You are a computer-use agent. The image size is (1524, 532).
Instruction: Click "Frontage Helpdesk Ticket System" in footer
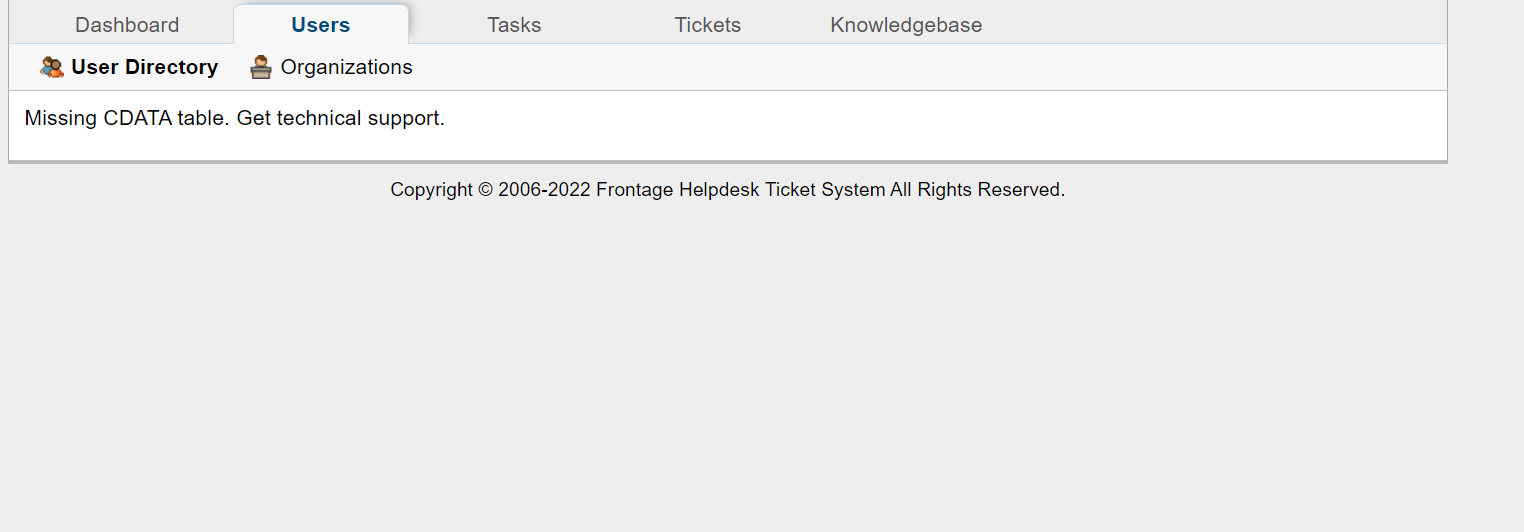pos(740,190)
